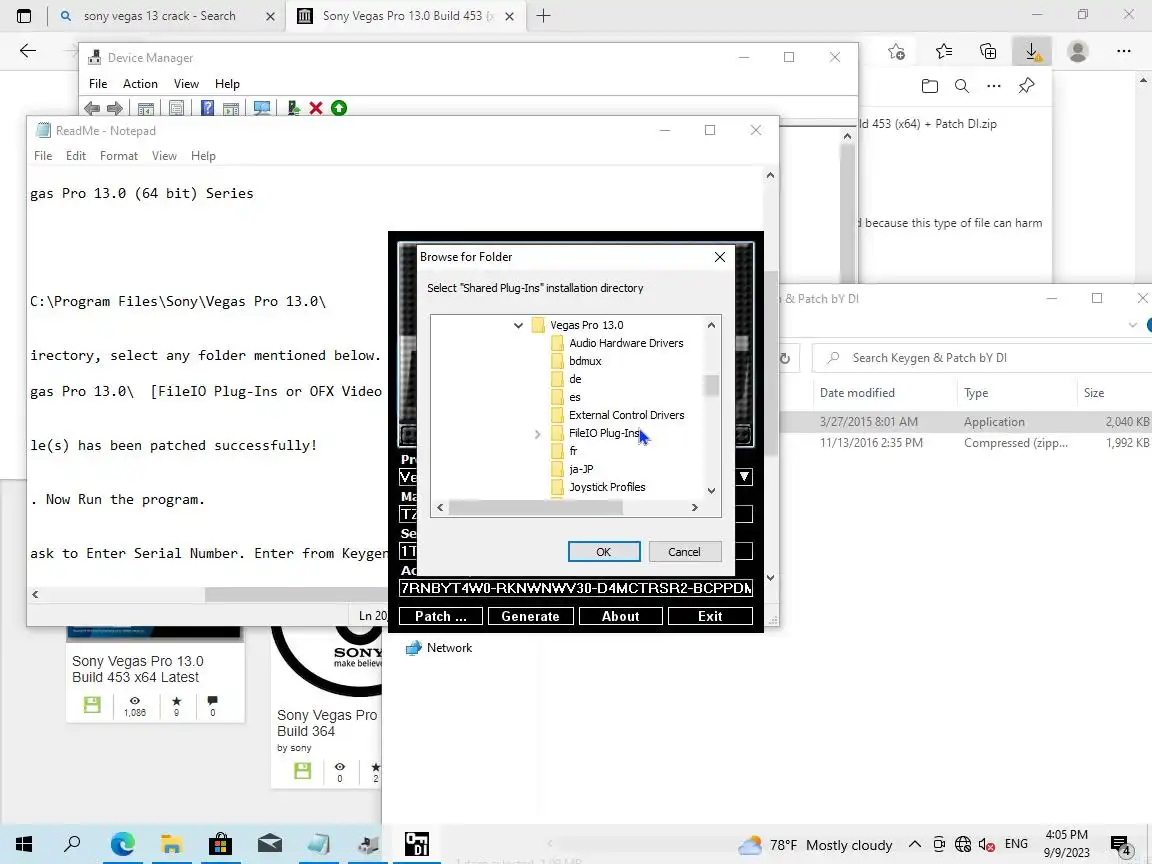This screenshot has width=1152, height=864.
Task: Click the taskbar search magnifier
Action: [72, 843]
